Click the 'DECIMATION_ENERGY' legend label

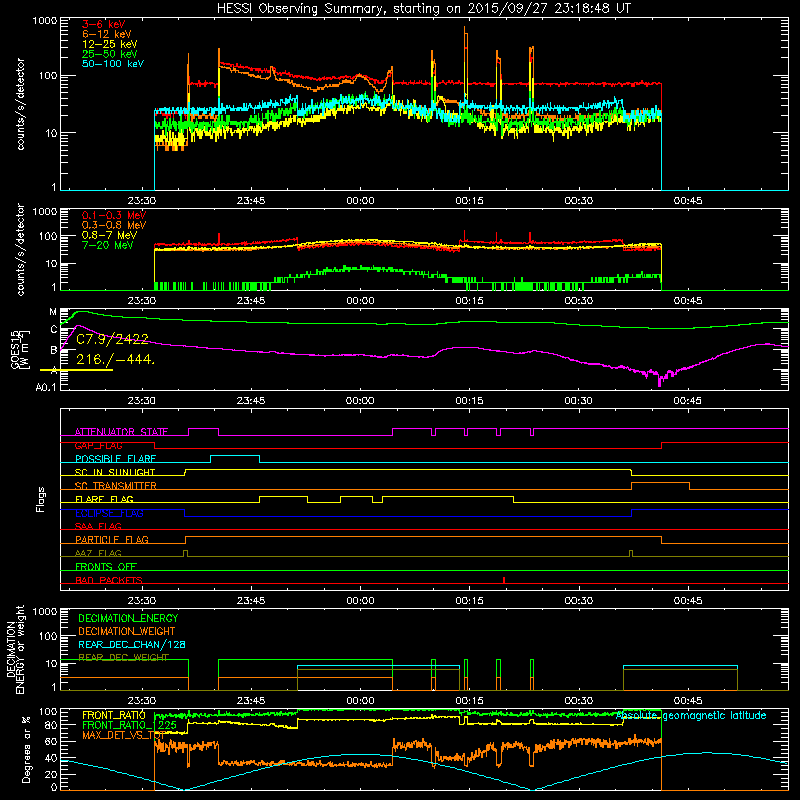tap(128, 618)
